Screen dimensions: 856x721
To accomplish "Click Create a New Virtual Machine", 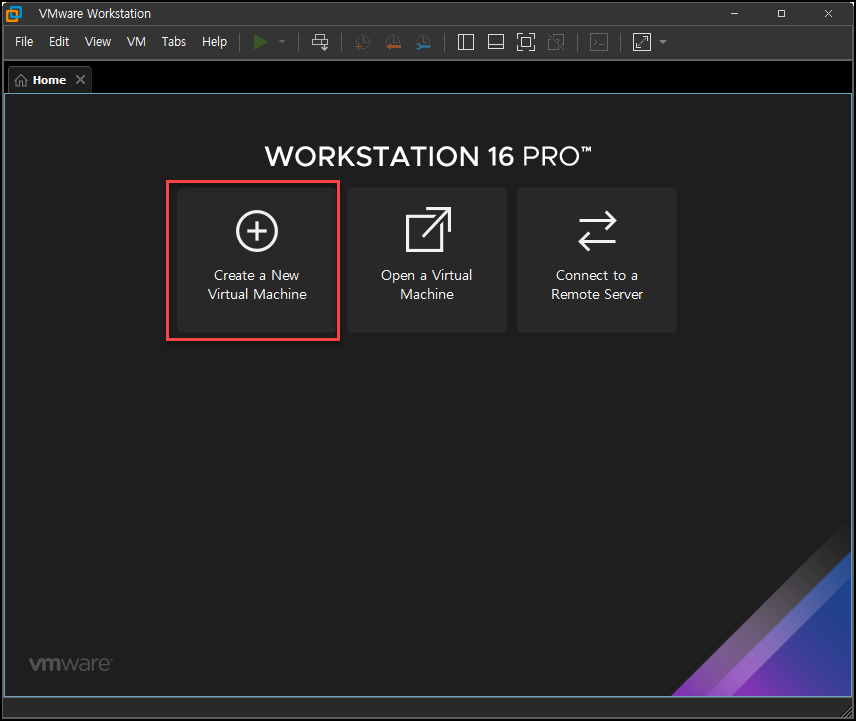I will tap(257, 260).
